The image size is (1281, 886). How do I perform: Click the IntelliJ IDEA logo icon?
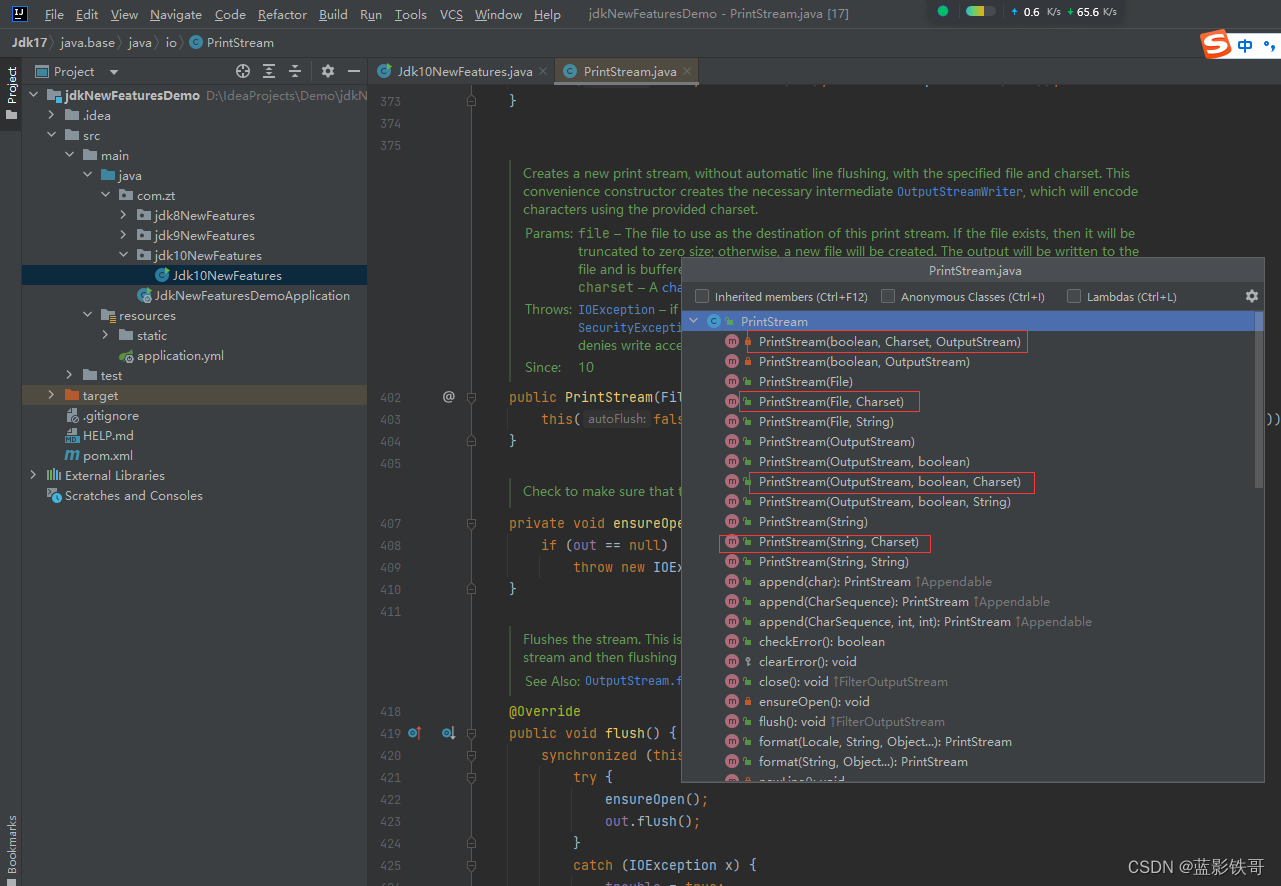[19, 14]
